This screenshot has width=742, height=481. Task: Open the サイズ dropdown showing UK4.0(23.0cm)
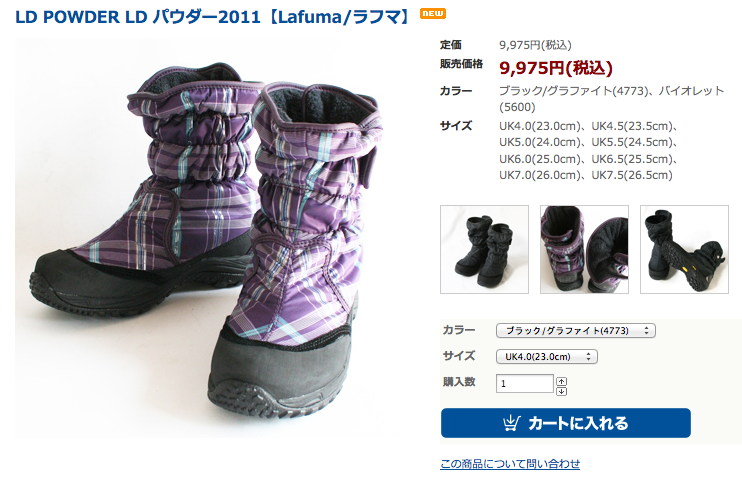[x=547, y=356]
